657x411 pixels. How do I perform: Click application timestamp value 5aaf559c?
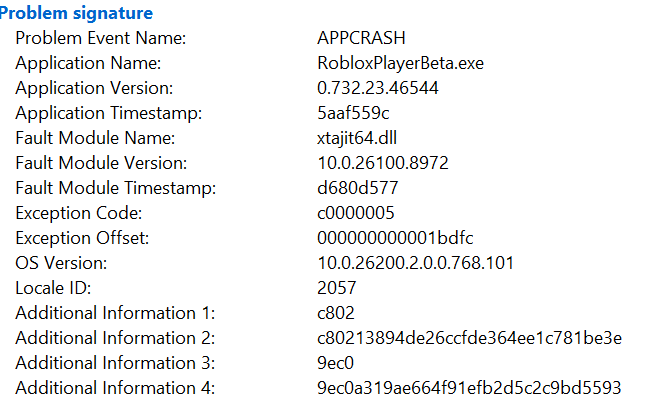click(353, 113)
